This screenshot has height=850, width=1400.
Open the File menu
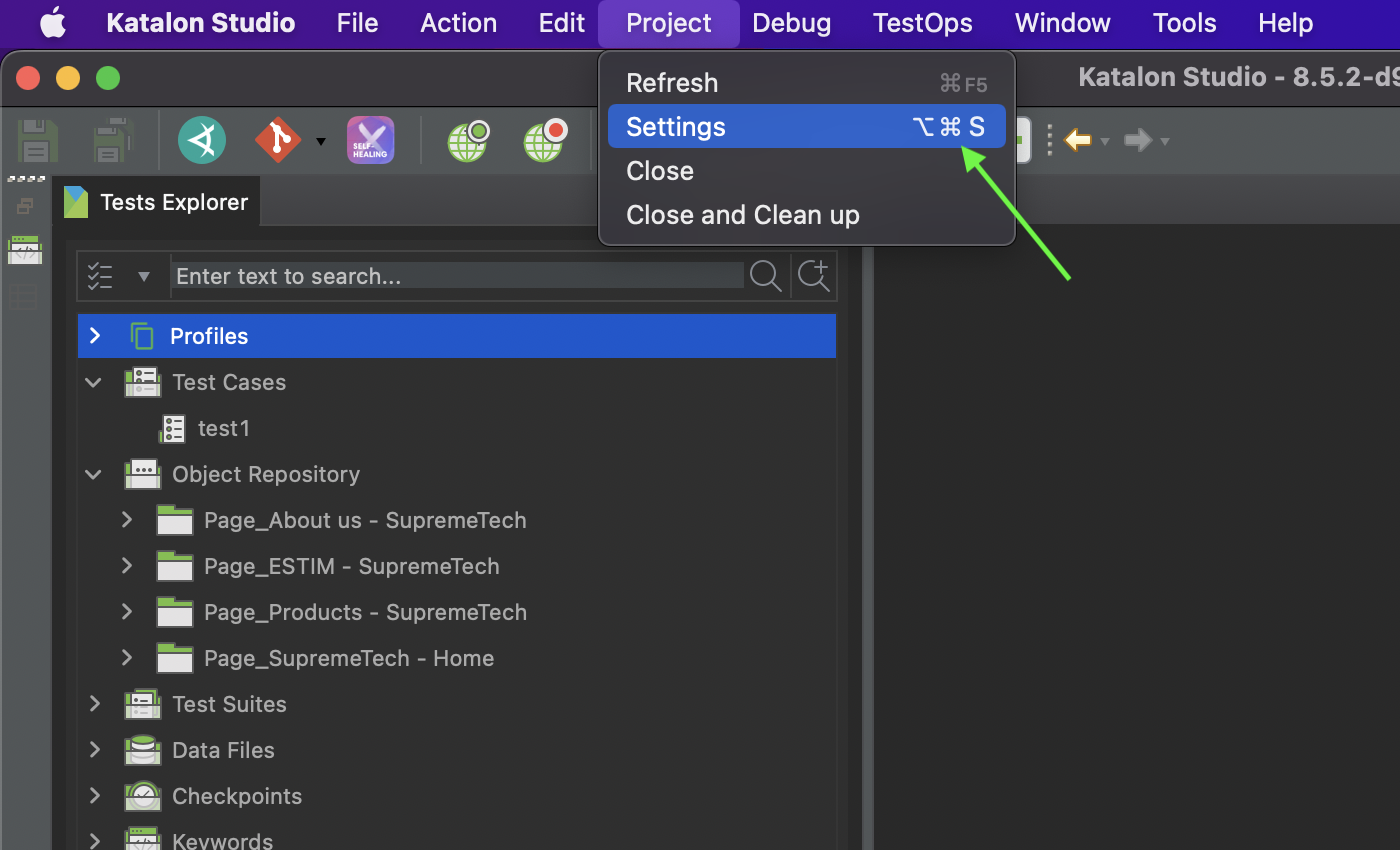pos(358,23)
